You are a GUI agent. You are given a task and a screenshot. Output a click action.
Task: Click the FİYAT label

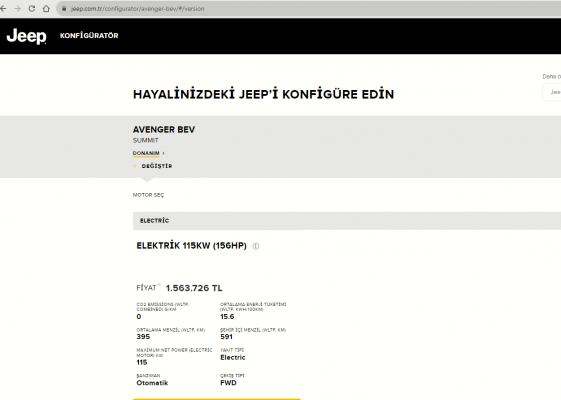point(146,288)
